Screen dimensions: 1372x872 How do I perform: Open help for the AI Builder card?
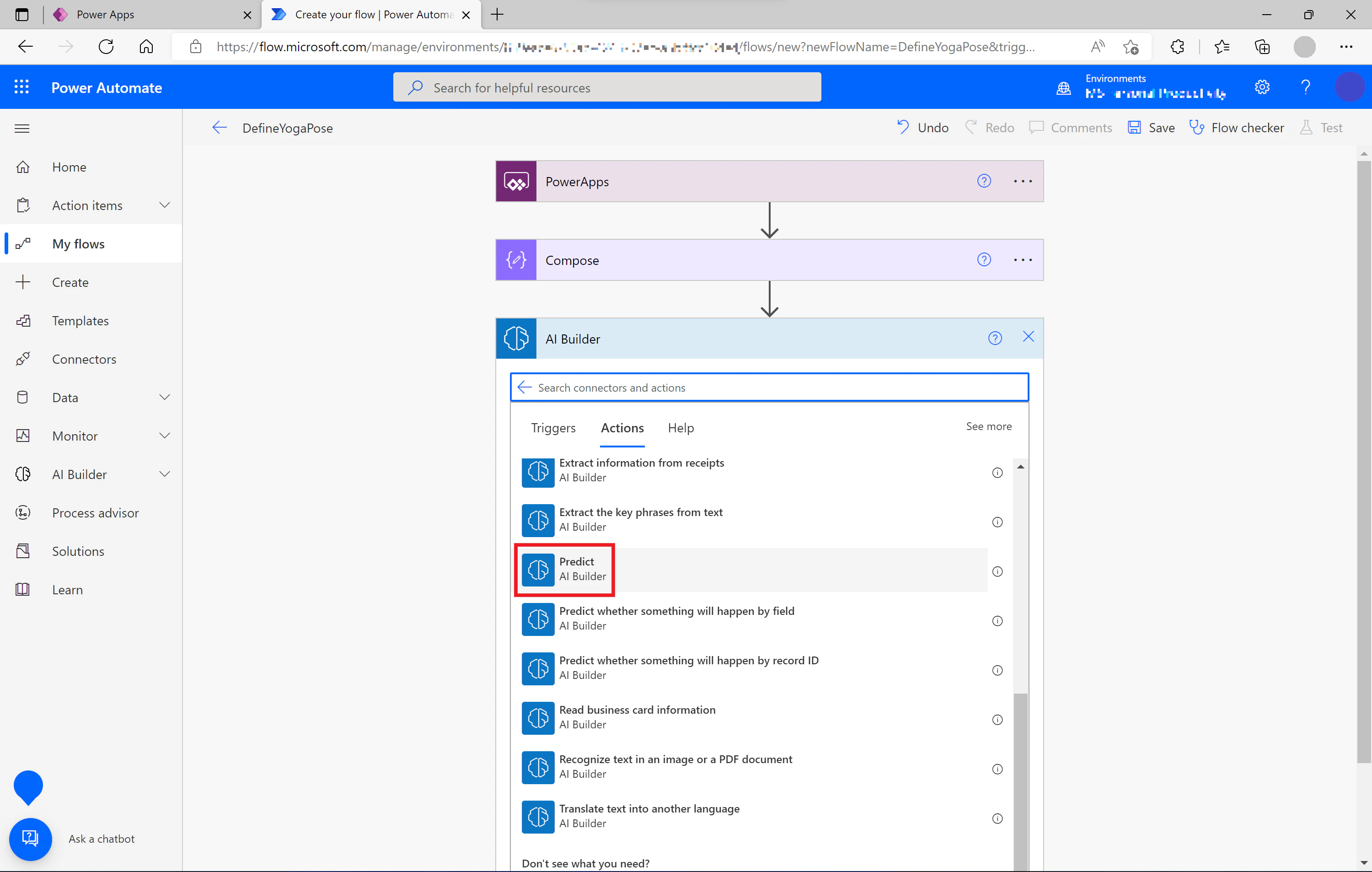(995, 339)
